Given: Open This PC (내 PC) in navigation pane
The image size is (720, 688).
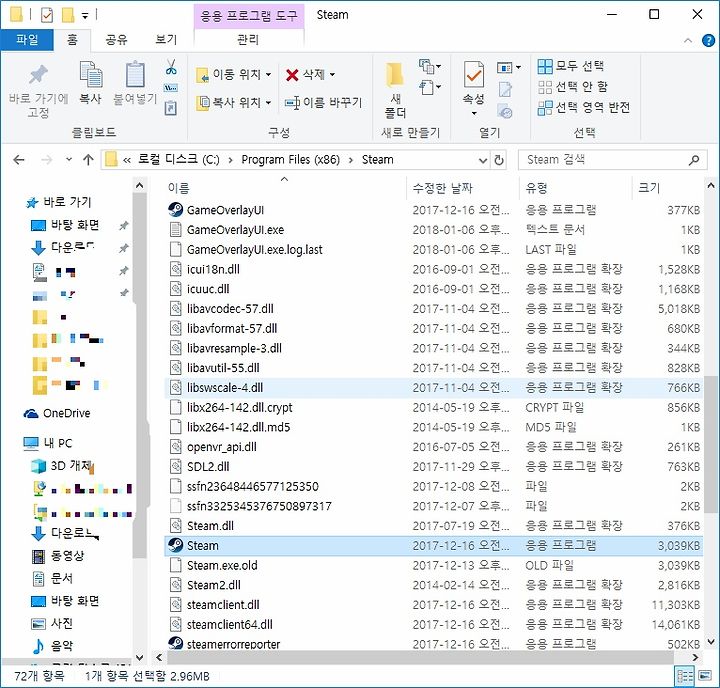Looking at the screenshot, I should [x=48, y=443].
